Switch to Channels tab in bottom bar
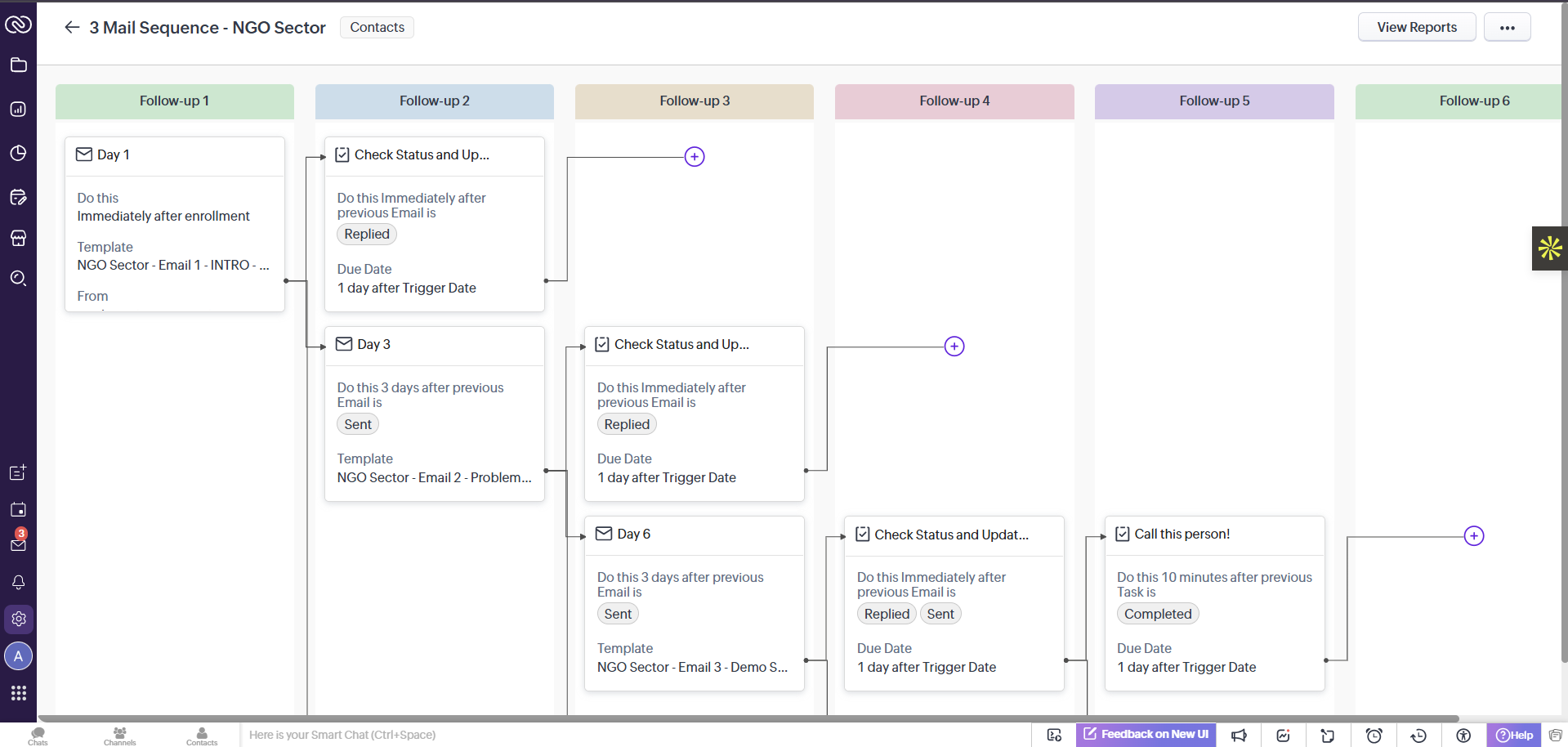Screen dimensions: 1568x747 click(119, 736)
